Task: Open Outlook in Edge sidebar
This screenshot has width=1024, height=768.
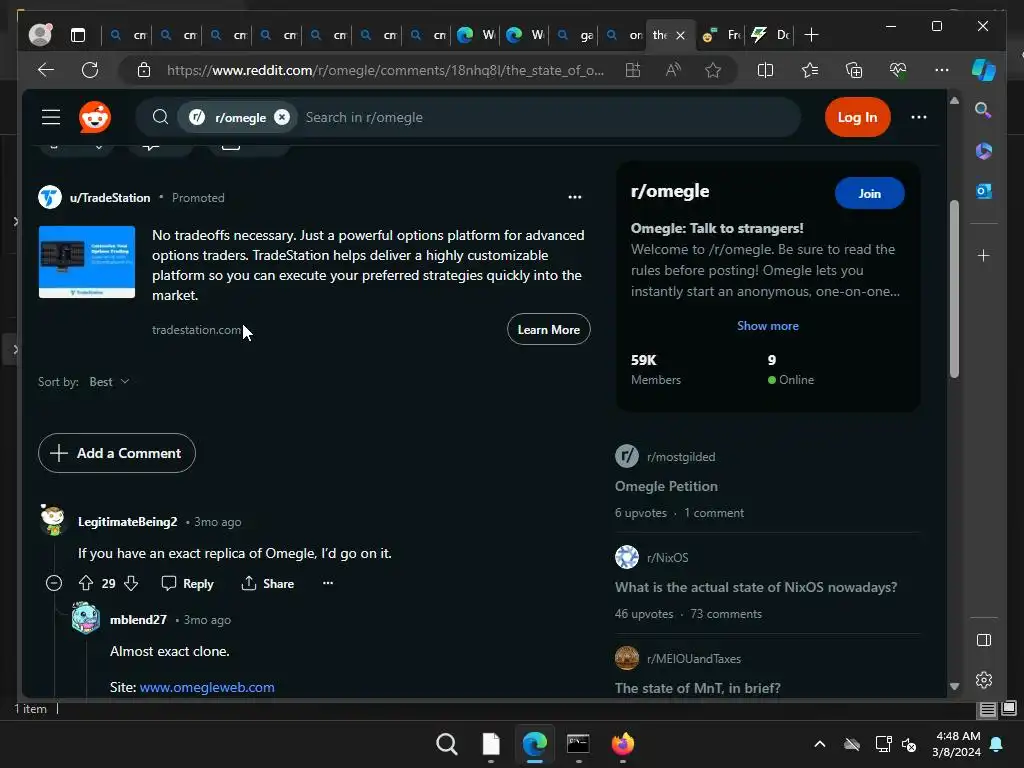Action: (984, 191)
